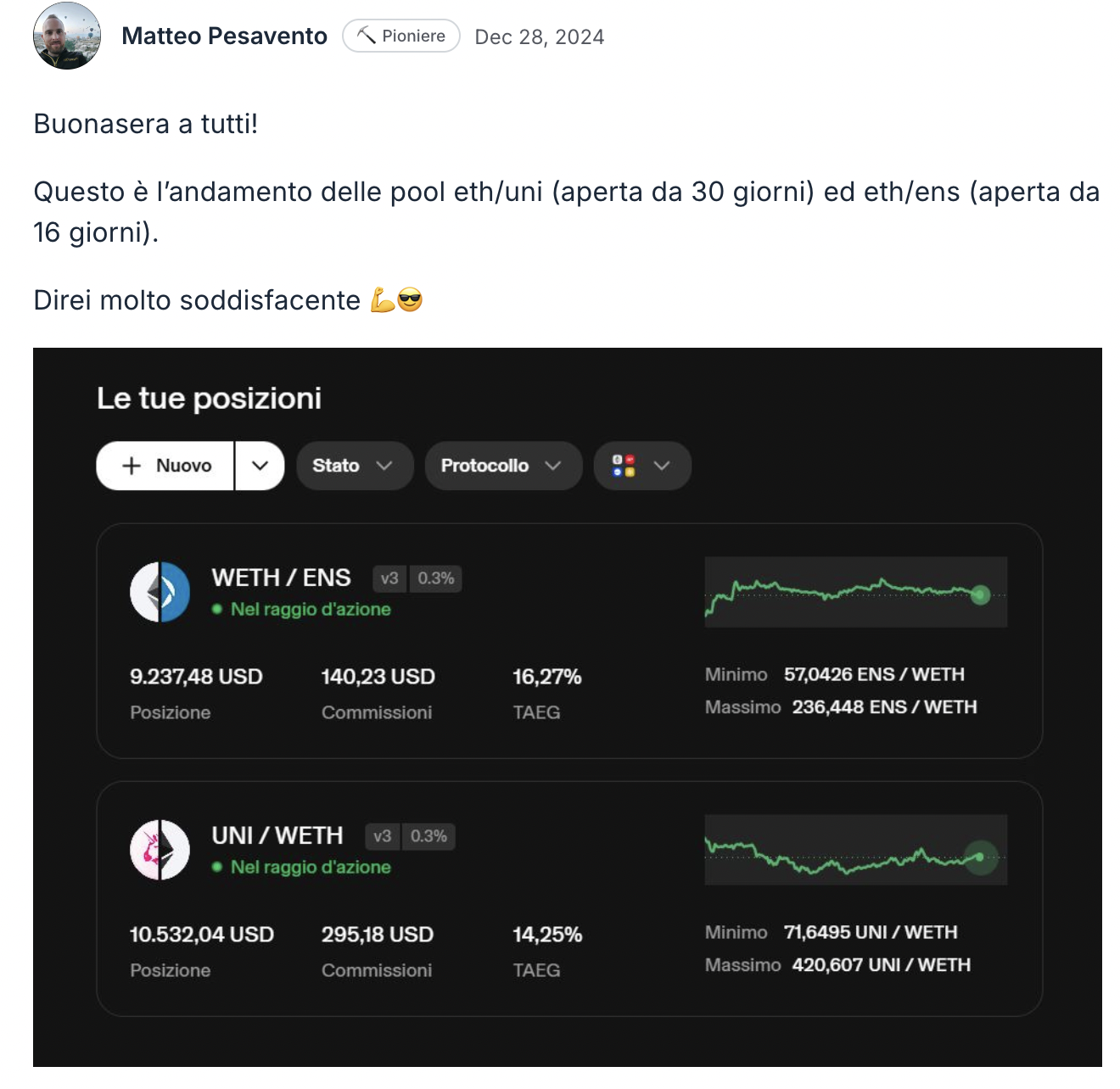Click Matteo Pesavento's profile avatar

point(67,36)
